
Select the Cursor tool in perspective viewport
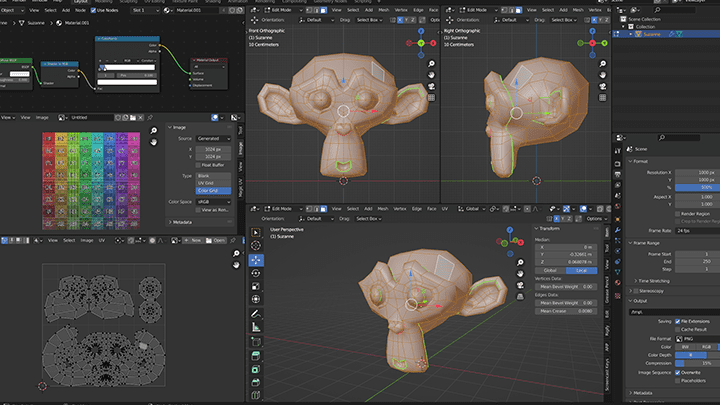(x=256, y=246)
